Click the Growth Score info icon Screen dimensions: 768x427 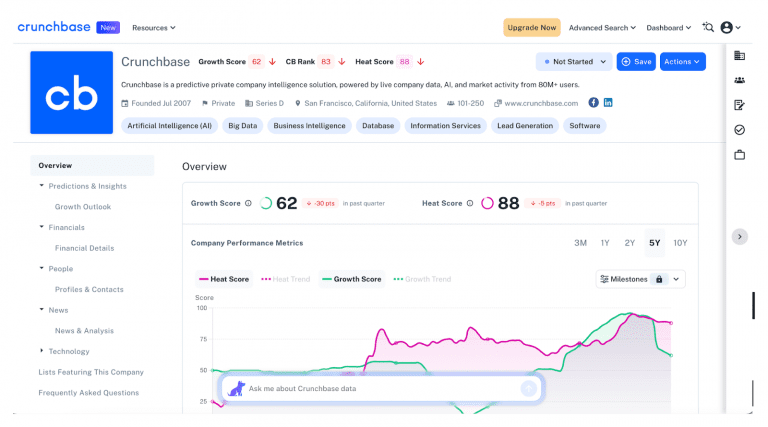248,203
